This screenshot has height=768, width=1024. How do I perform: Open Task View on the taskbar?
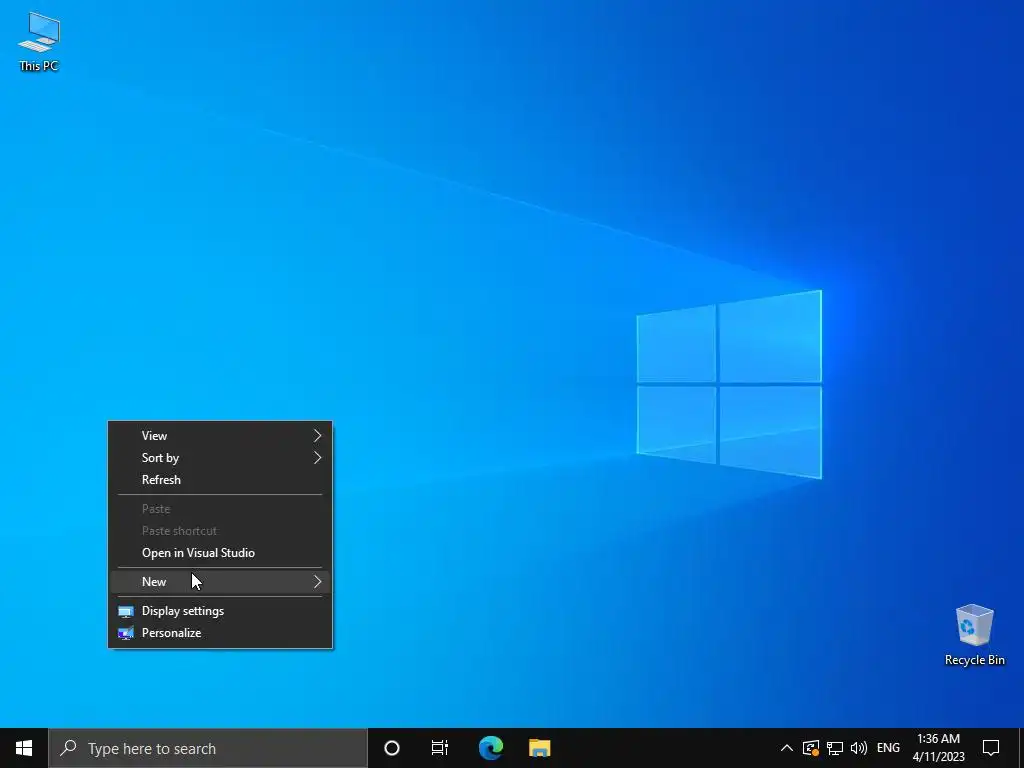tap(440, 748)
